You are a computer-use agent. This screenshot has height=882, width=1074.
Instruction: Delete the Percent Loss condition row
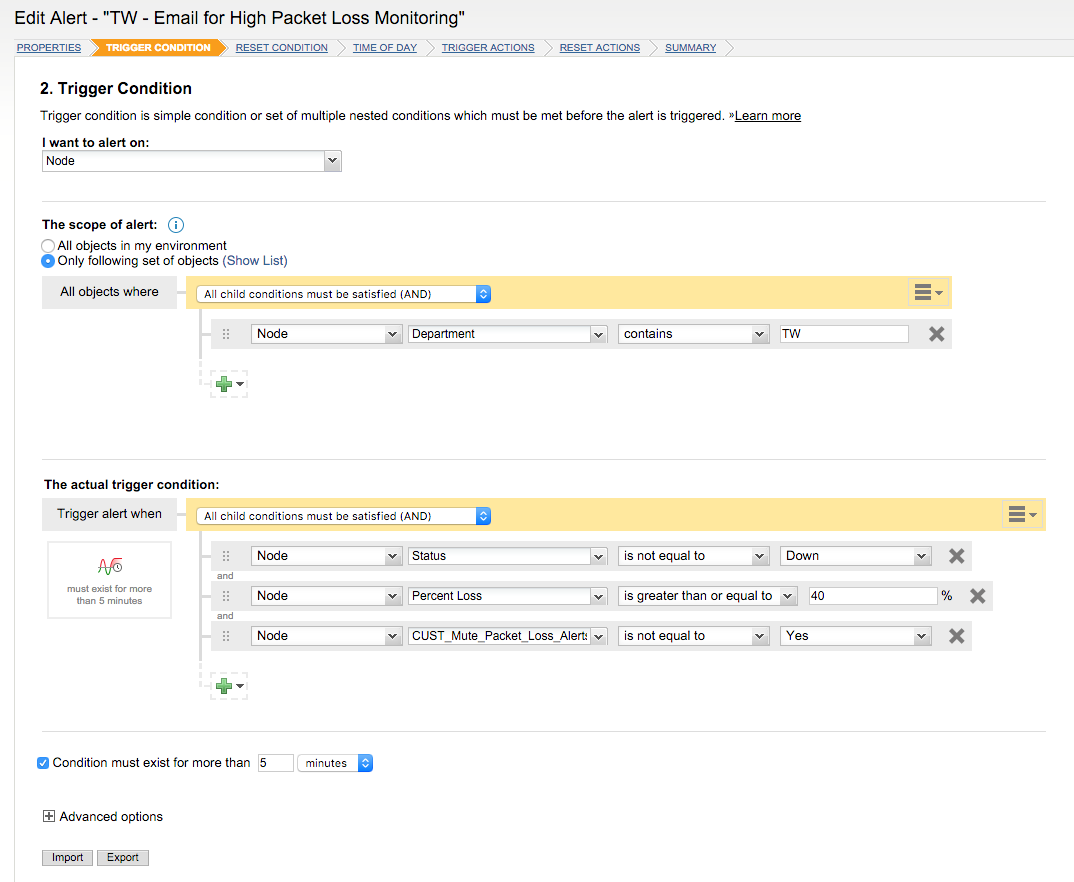(x=977, y=596)
